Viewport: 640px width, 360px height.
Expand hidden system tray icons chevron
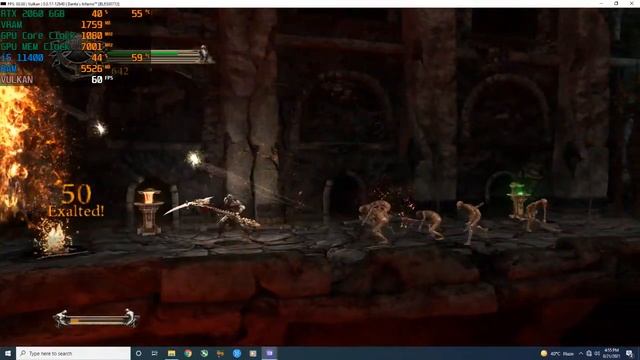(x=581, y=353)
